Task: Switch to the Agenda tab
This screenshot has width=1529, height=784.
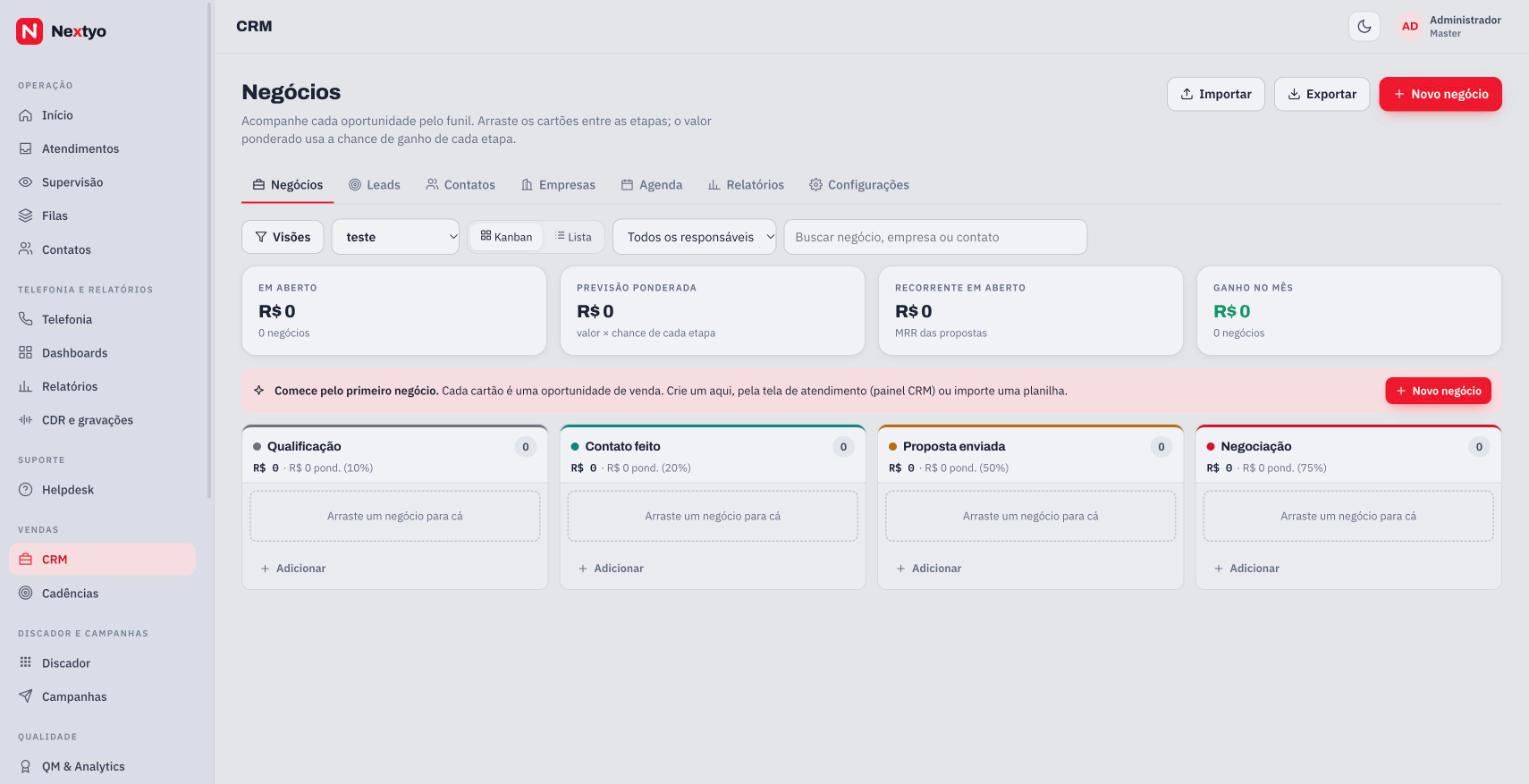Action: pyautogui.click(x=652, y=185)
